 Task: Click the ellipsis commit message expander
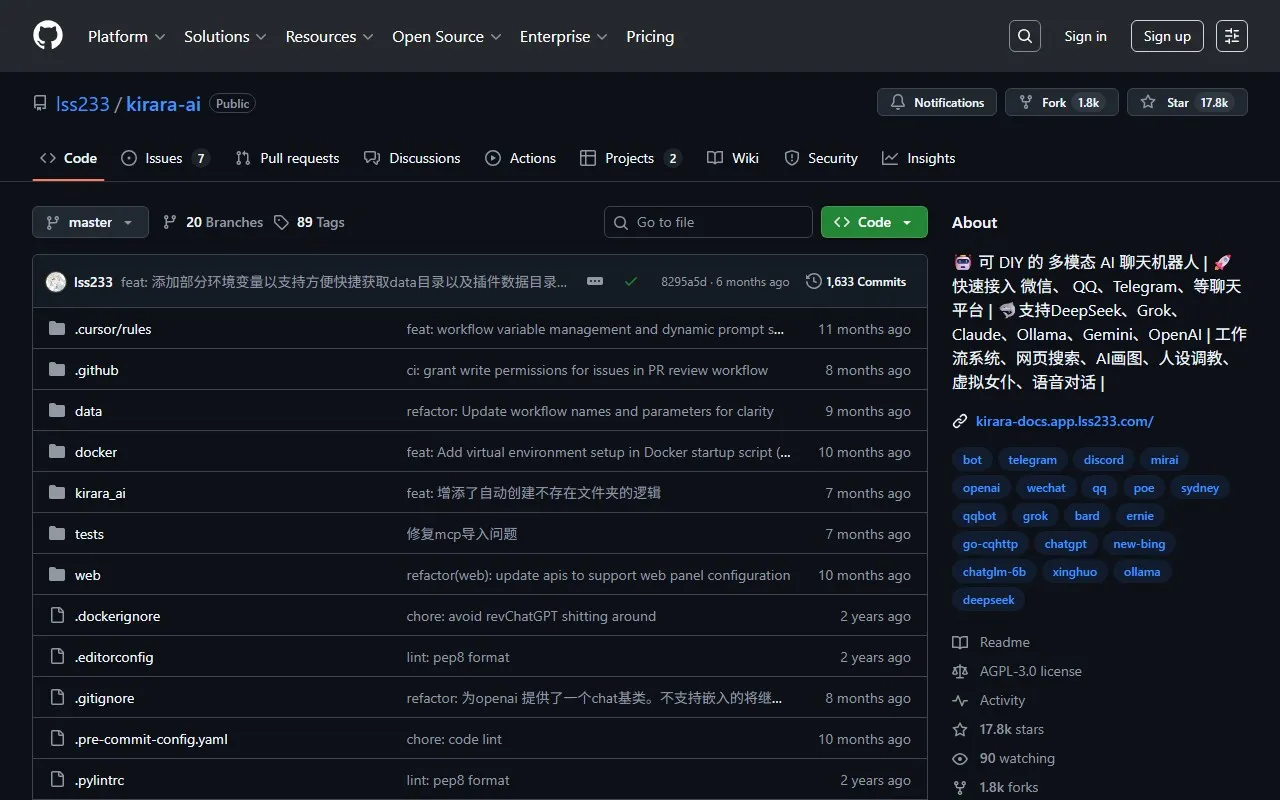595,282
